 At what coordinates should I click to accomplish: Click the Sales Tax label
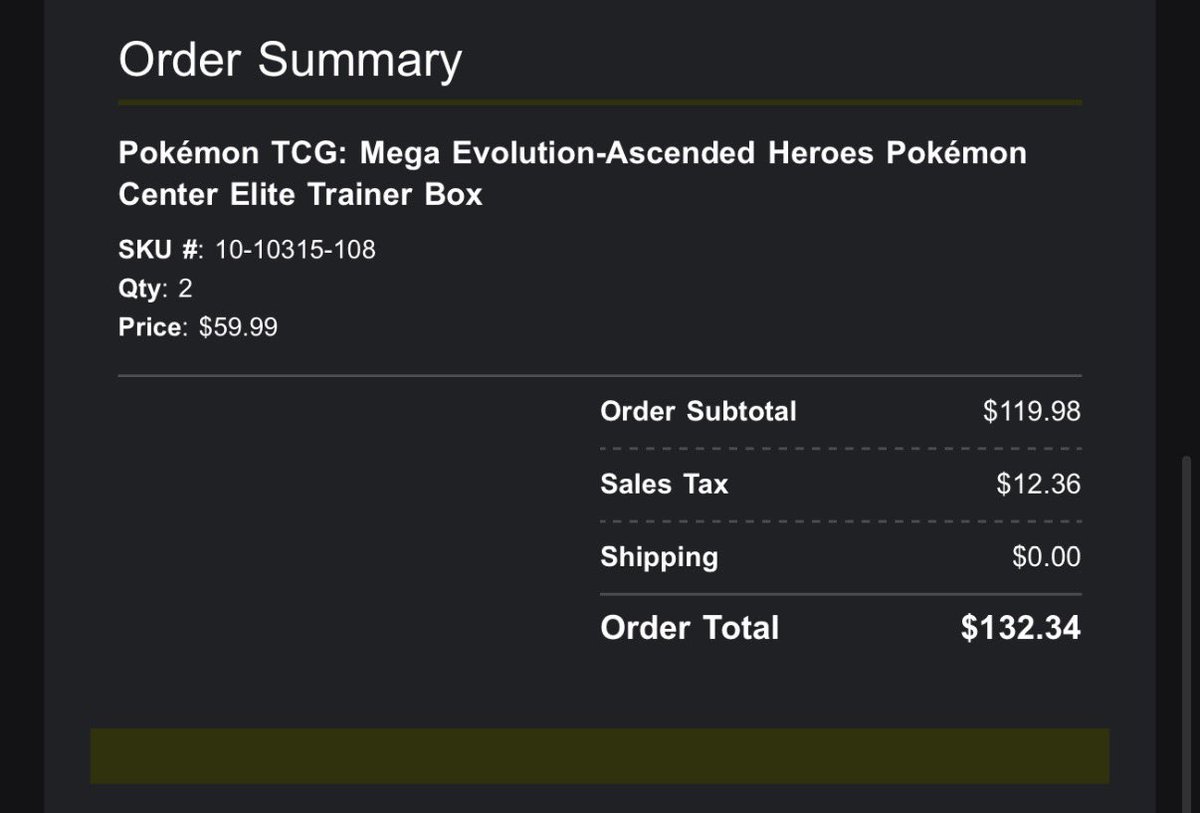(664, 484)
